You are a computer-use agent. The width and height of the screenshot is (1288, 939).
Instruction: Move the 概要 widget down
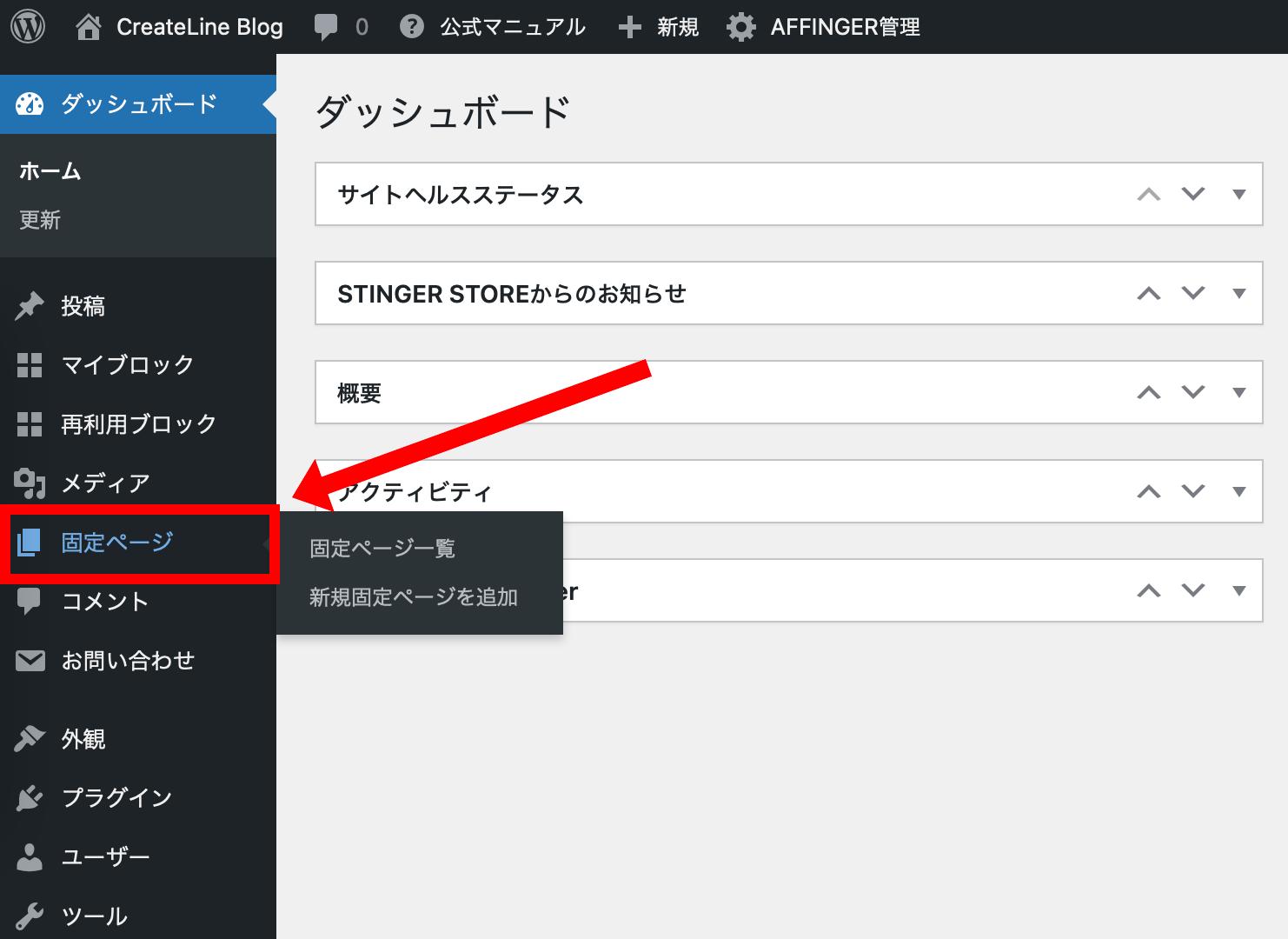1192,392
